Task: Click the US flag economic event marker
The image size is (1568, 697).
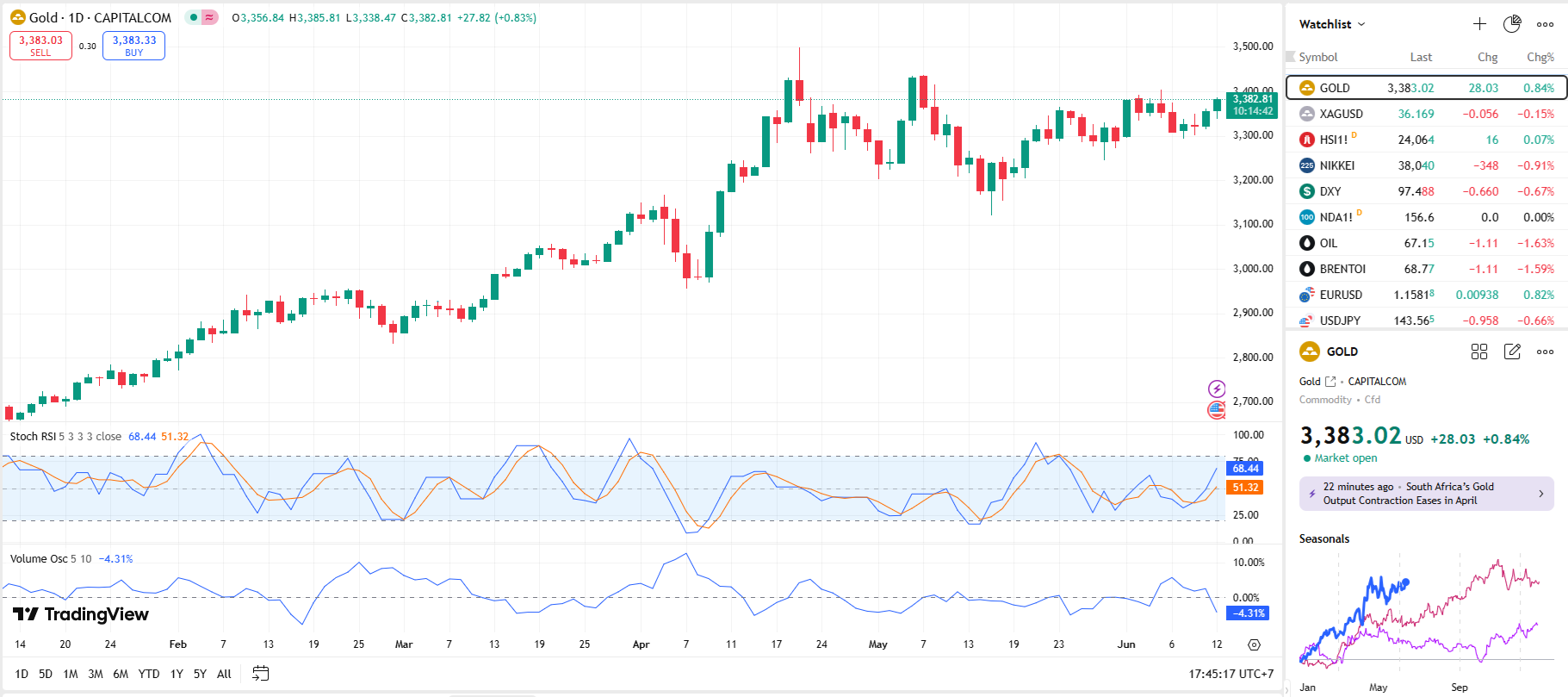Action: coord(1217,410)
